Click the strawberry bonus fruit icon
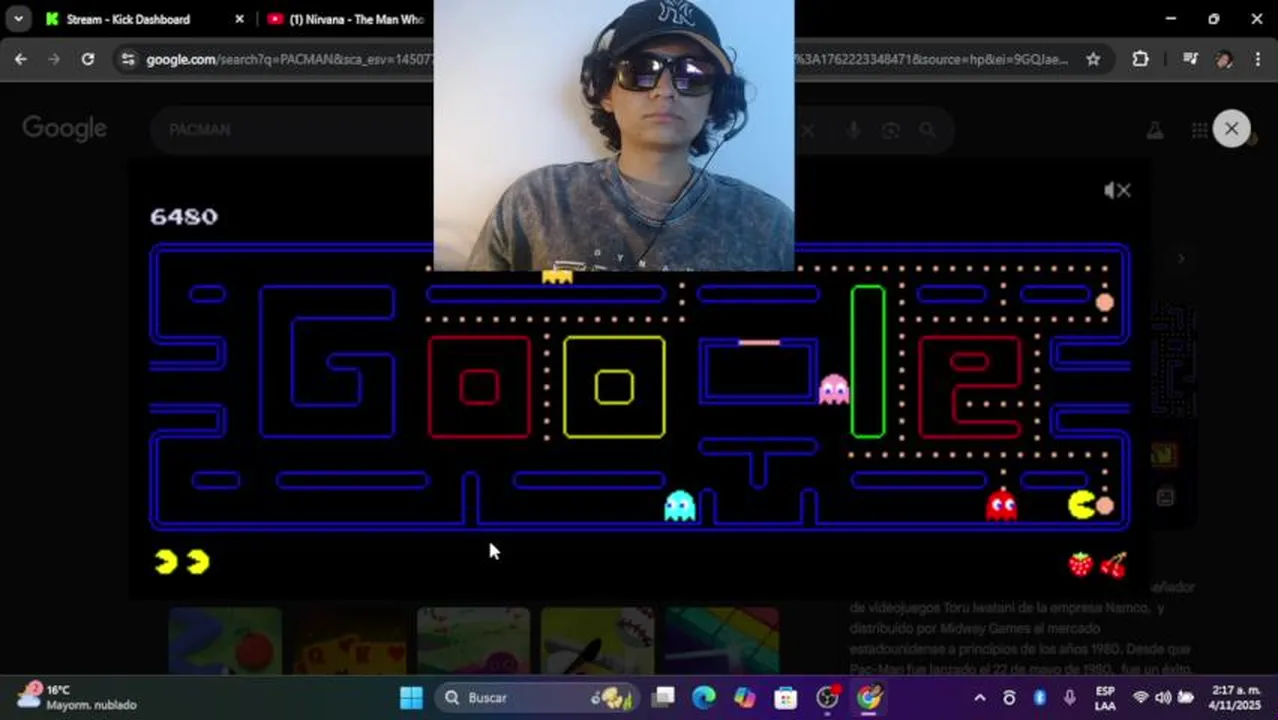 [x=1081, y=564]
